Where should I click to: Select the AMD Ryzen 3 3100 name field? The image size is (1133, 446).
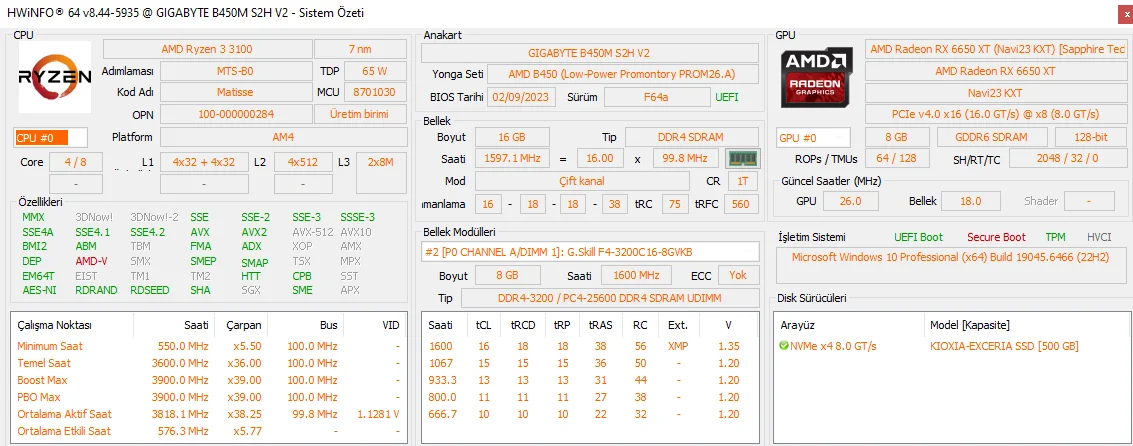coord(207,49)
